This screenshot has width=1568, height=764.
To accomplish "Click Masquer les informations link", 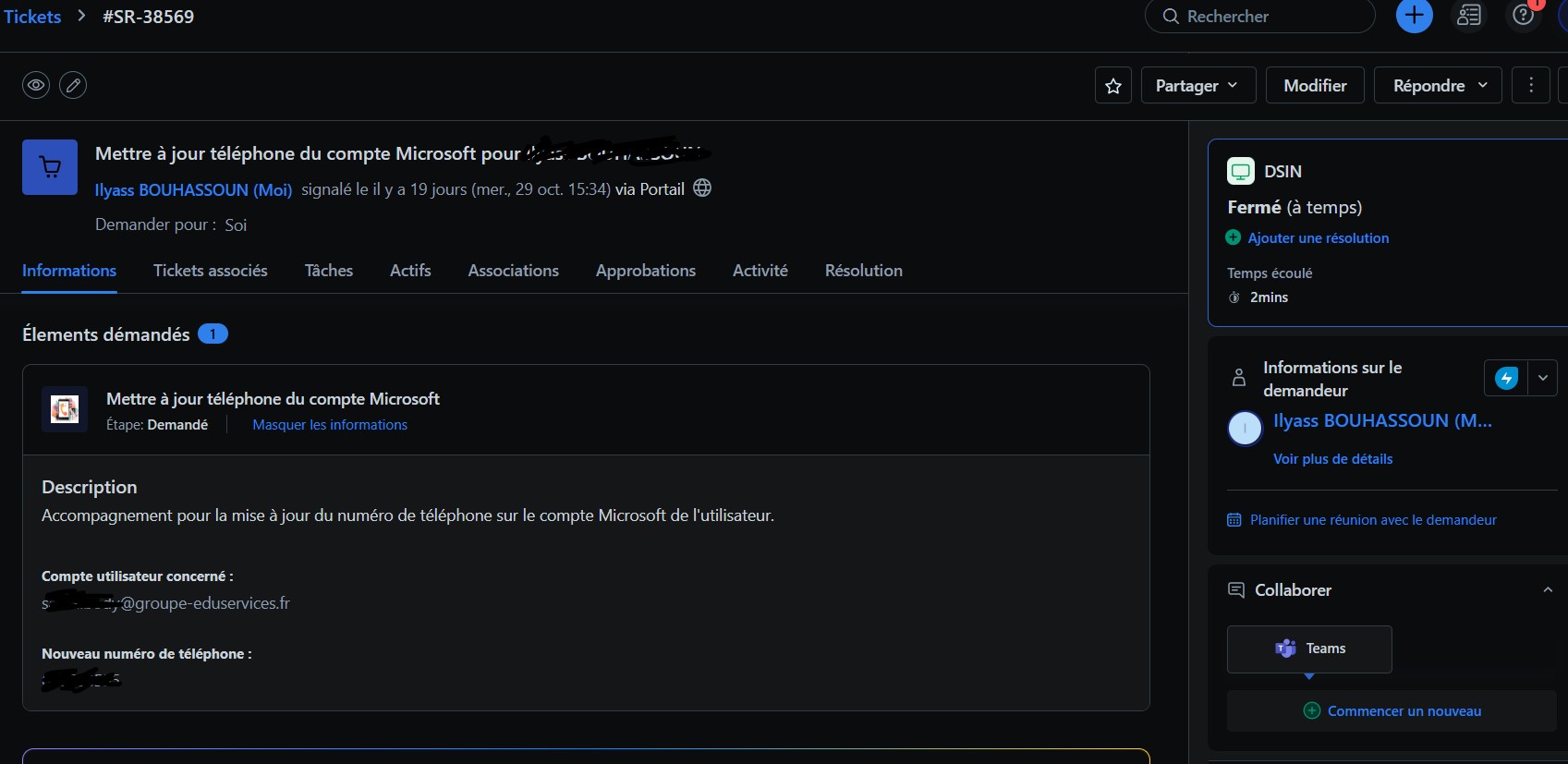I will tap(330, 425).
